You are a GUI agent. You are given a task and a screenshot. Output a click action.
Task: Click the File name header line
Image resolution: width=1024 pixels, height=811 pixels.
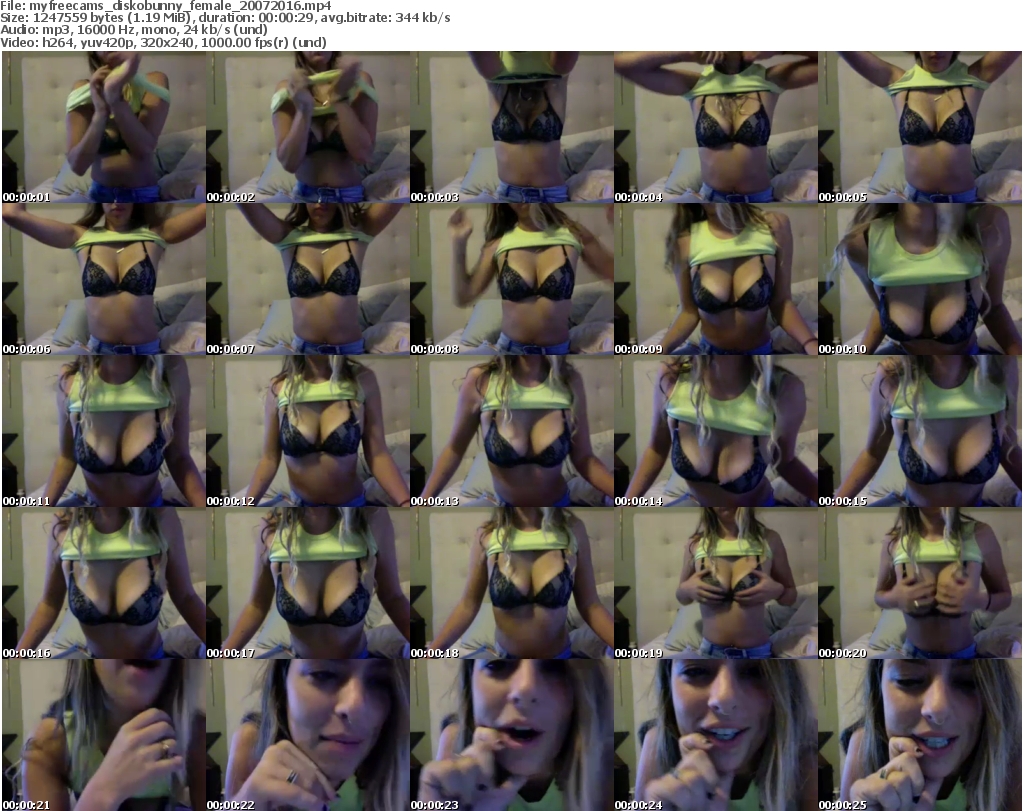[x=166, y=6]
